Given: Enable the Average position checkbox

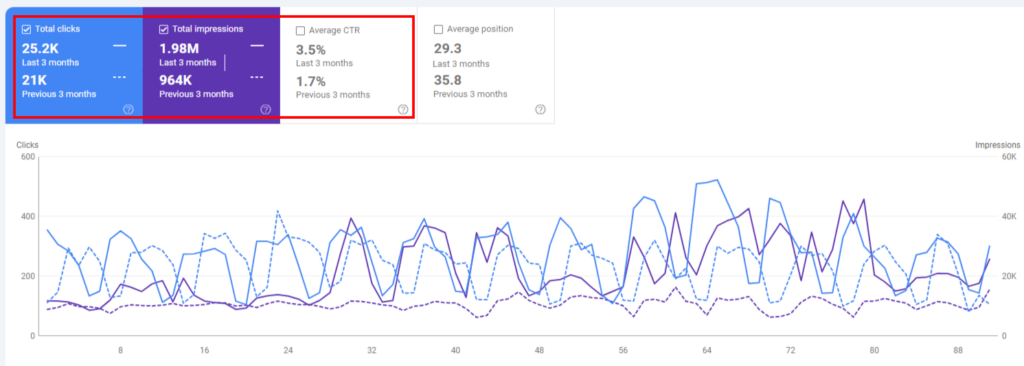Looking at the screenshot, I should 438,29.
